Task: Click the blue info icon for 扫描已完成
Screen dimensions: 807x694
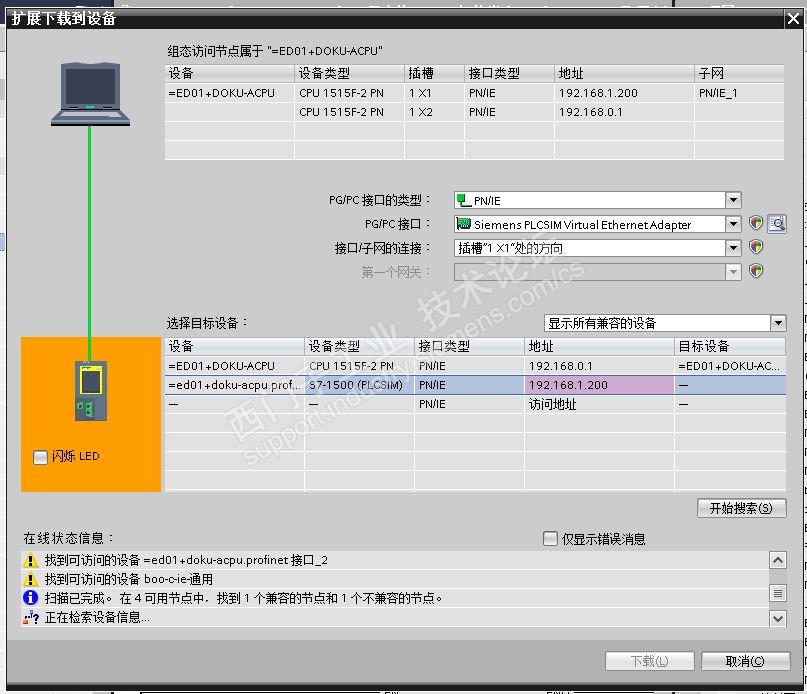Action: (x=31, y=598)
